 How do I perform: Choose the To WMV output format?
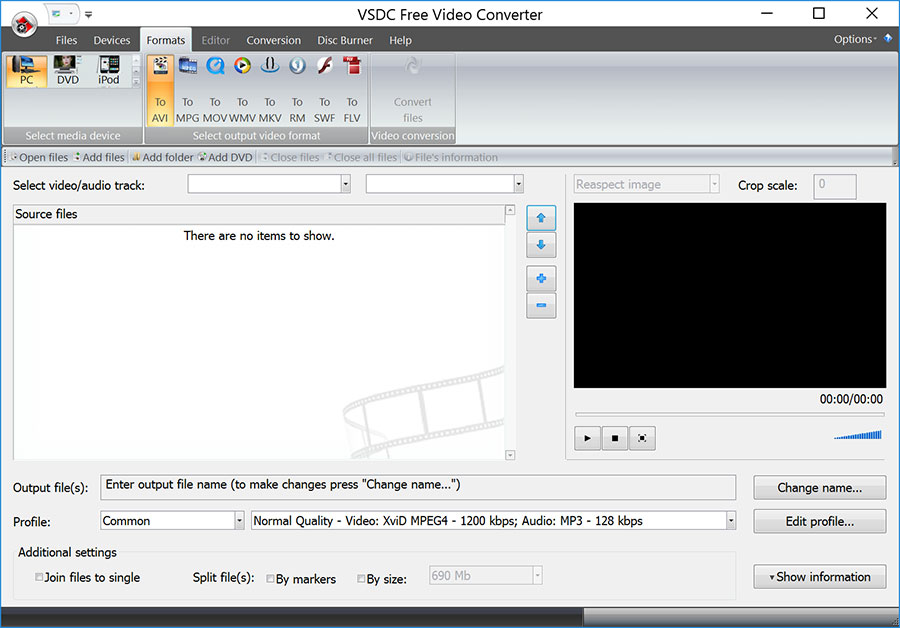point(242,90)
